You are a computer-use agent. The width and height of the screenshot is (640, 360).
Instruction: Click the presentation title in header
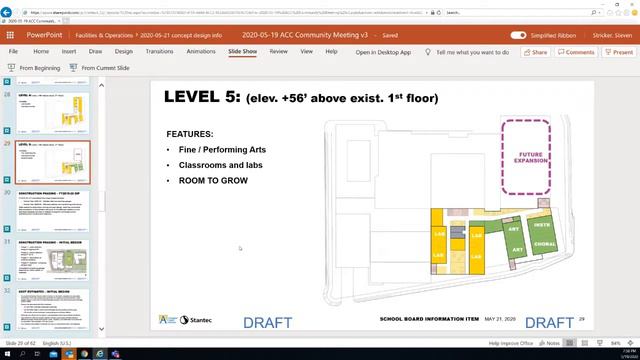click(304, 35)
